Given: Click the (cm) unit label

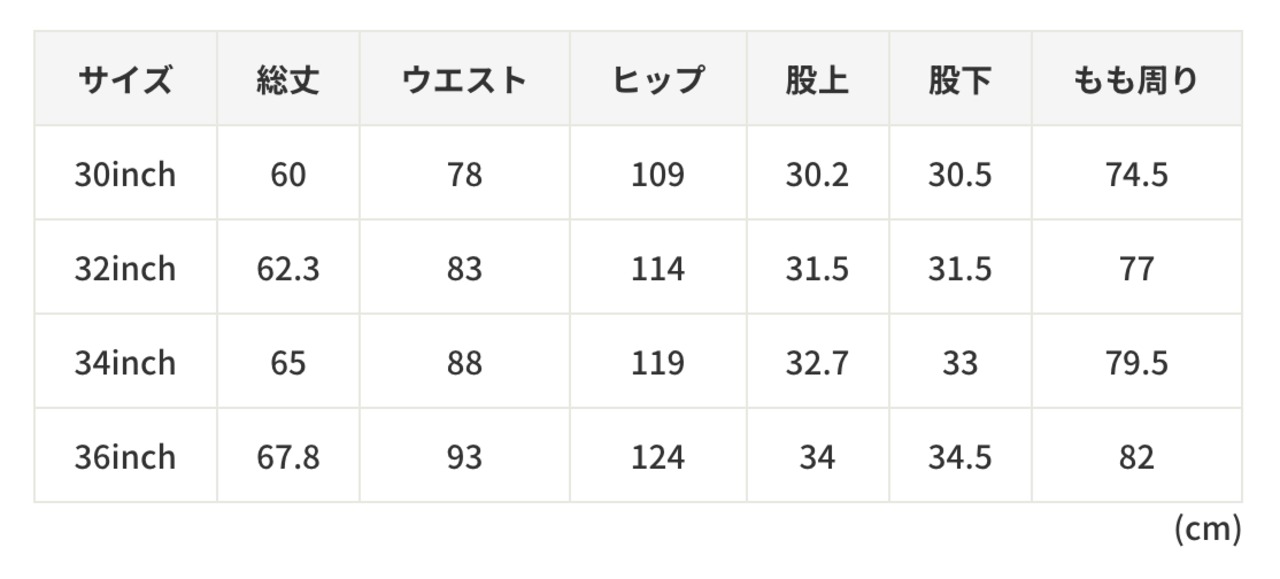Looking at the screenshot, I should pos(1208,529).
